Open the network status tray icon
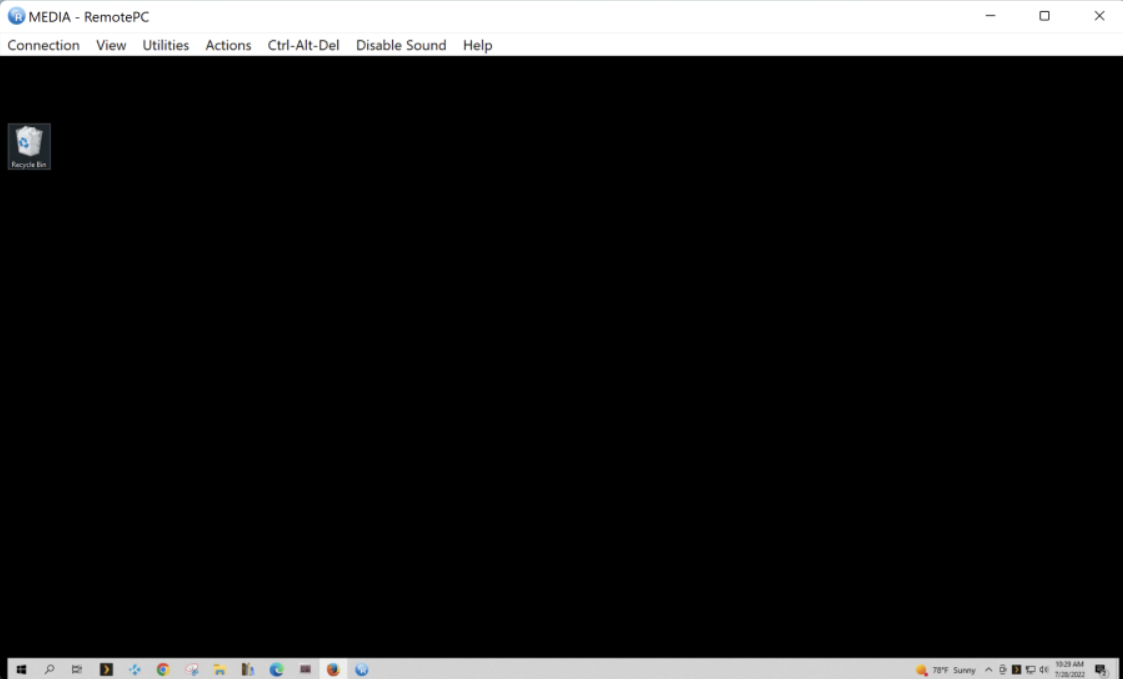The height and width of the screenshot is (679, 1123). click(x=1030, y=670)
